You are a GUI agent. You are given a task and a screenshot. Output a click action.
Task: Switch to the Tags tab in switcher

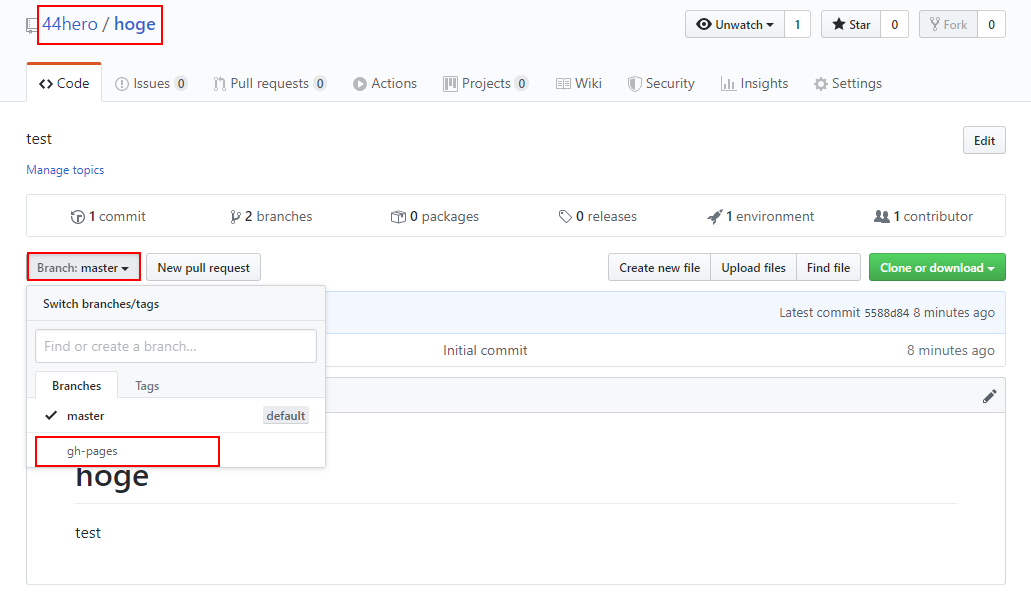coord(147,385)
